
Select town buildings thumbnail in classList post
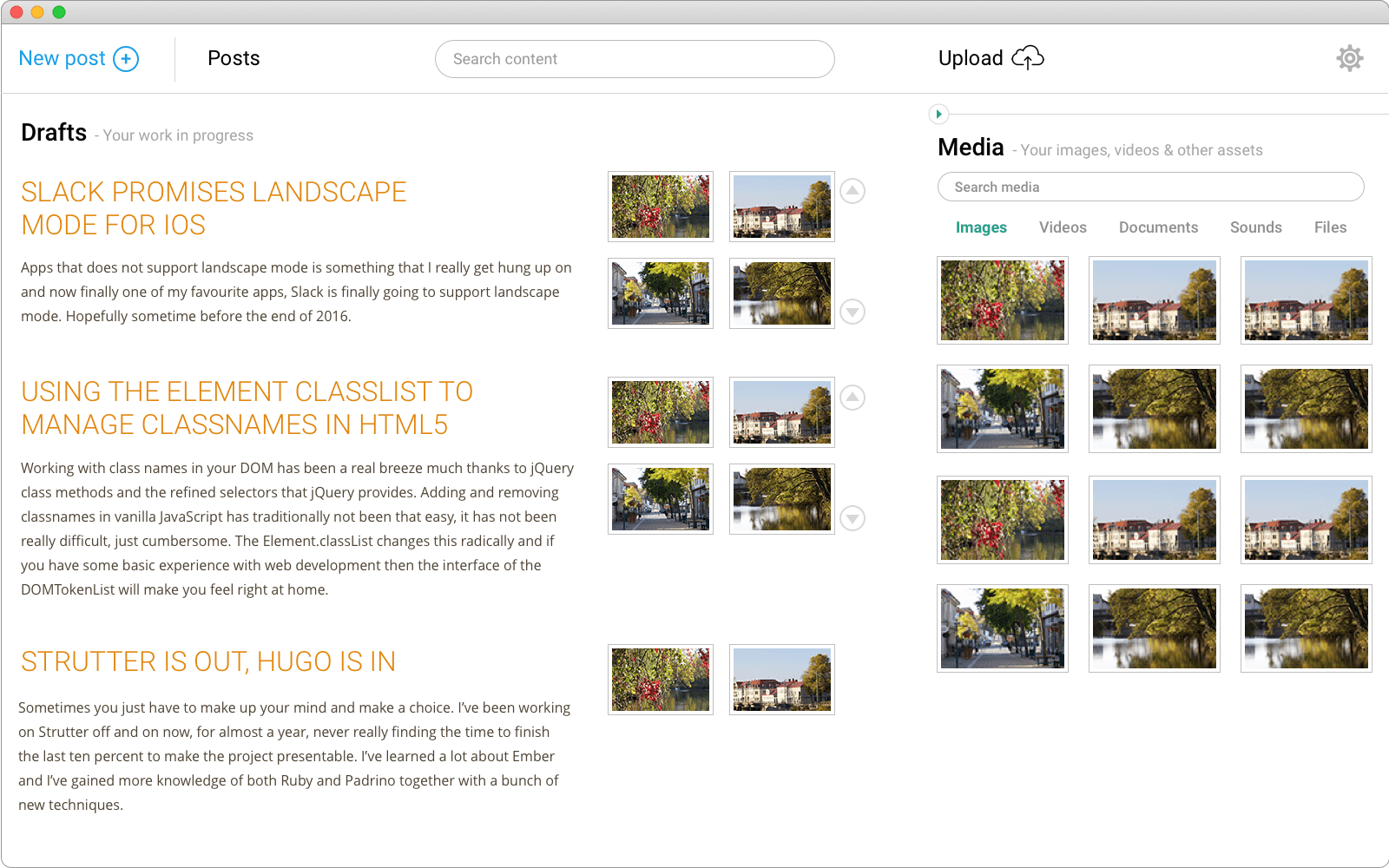[x=782, y=412]
